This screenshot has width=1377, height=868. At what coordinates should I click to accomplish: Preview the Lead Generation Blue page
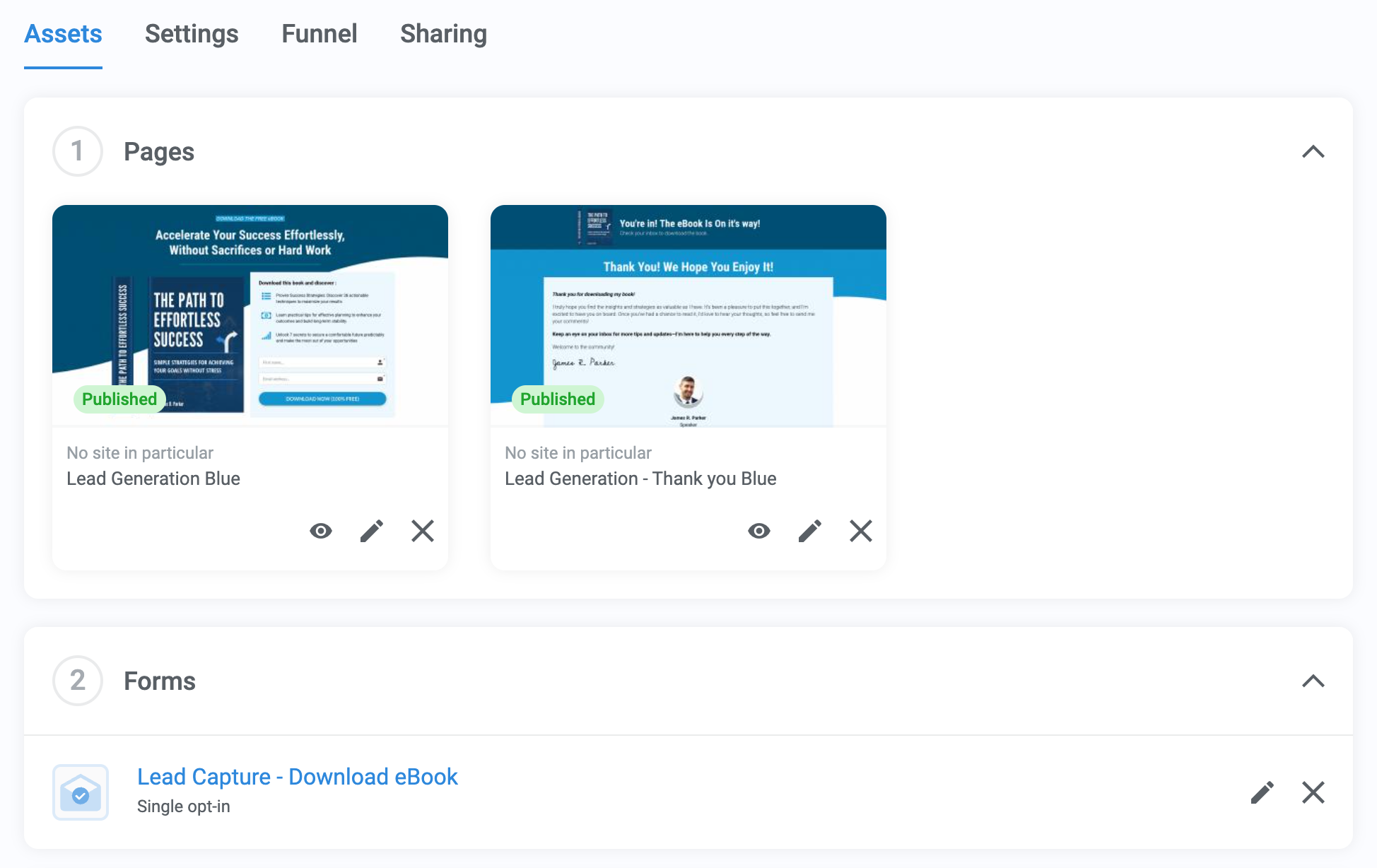pyautogui.click(x=321, y=531)
